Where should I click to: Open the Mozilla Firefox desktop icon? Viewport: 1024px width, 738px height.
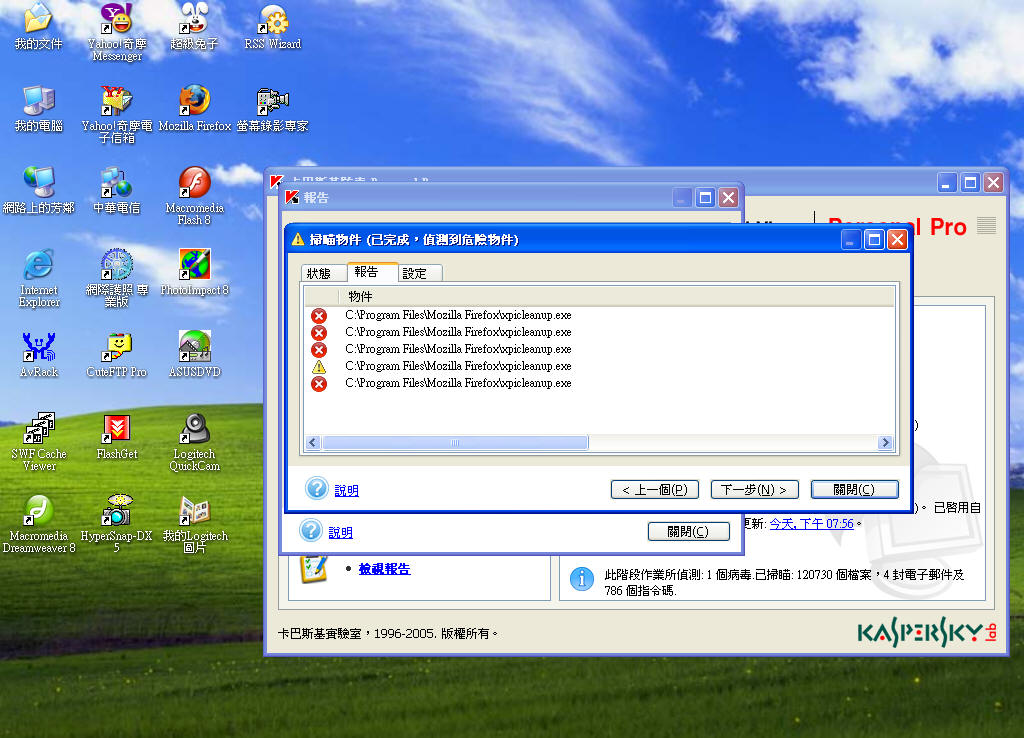tap(195, 101)
